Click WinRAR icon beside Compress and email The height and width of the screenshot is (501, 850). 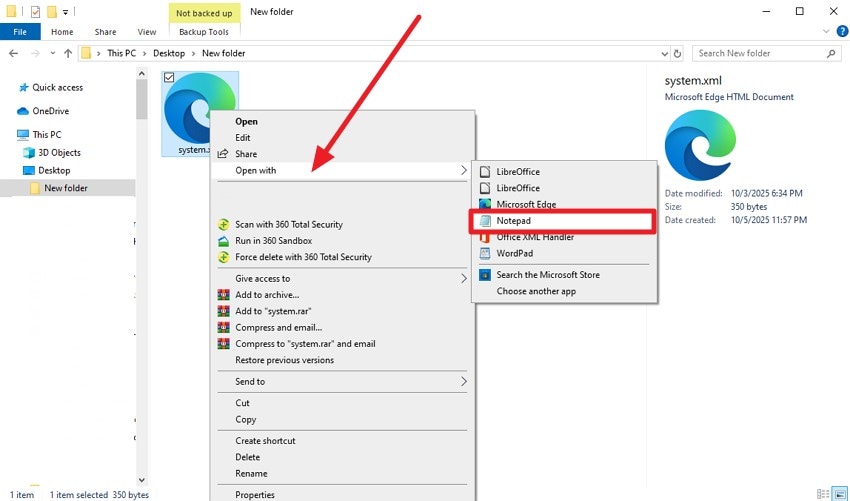pyautogui.click(x=223, y=327)
